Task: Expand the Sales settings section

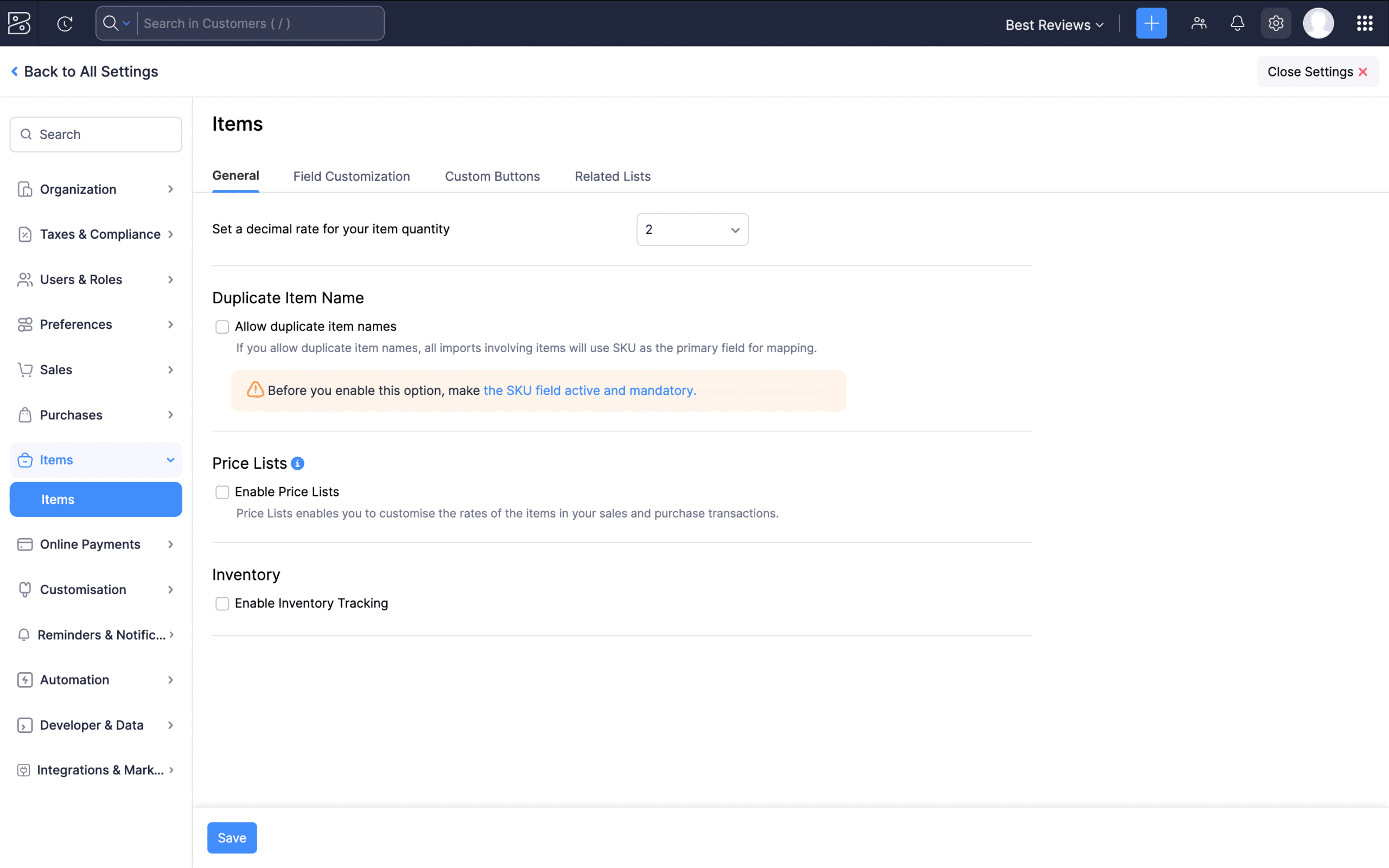Action: [56, 369]
